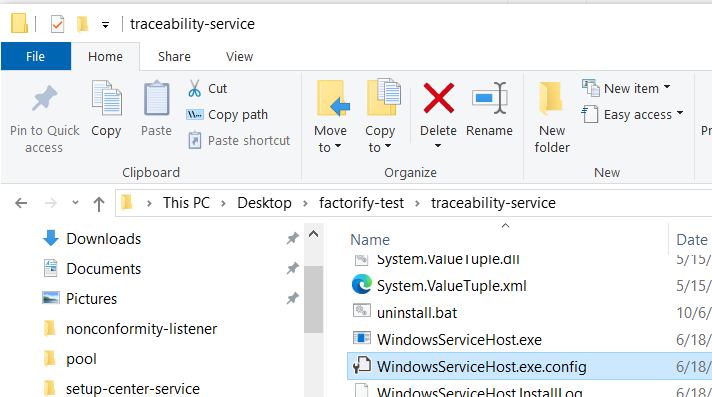
Task: Expand the chevron after This PC in path
Action: coord(223,203)
